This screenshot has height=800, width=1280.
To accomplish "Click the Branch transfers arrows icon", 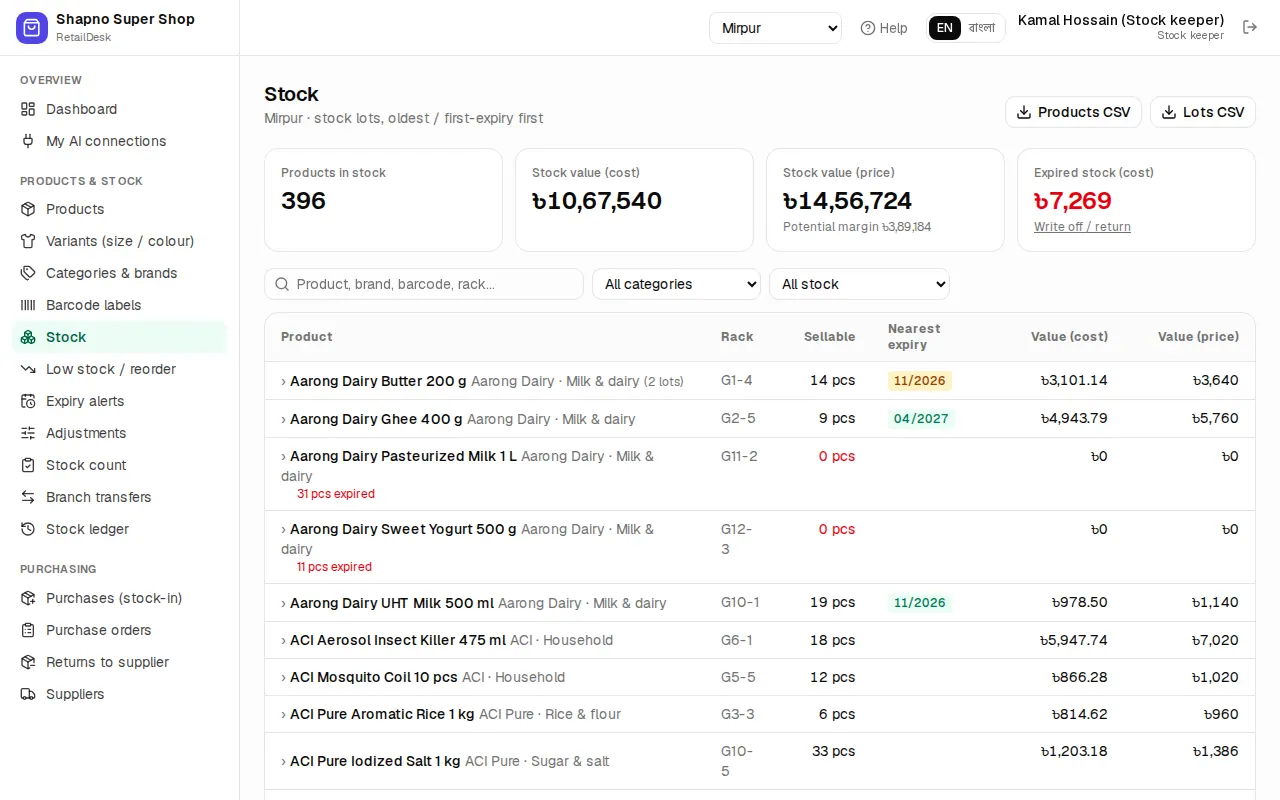I will point(28,497).
